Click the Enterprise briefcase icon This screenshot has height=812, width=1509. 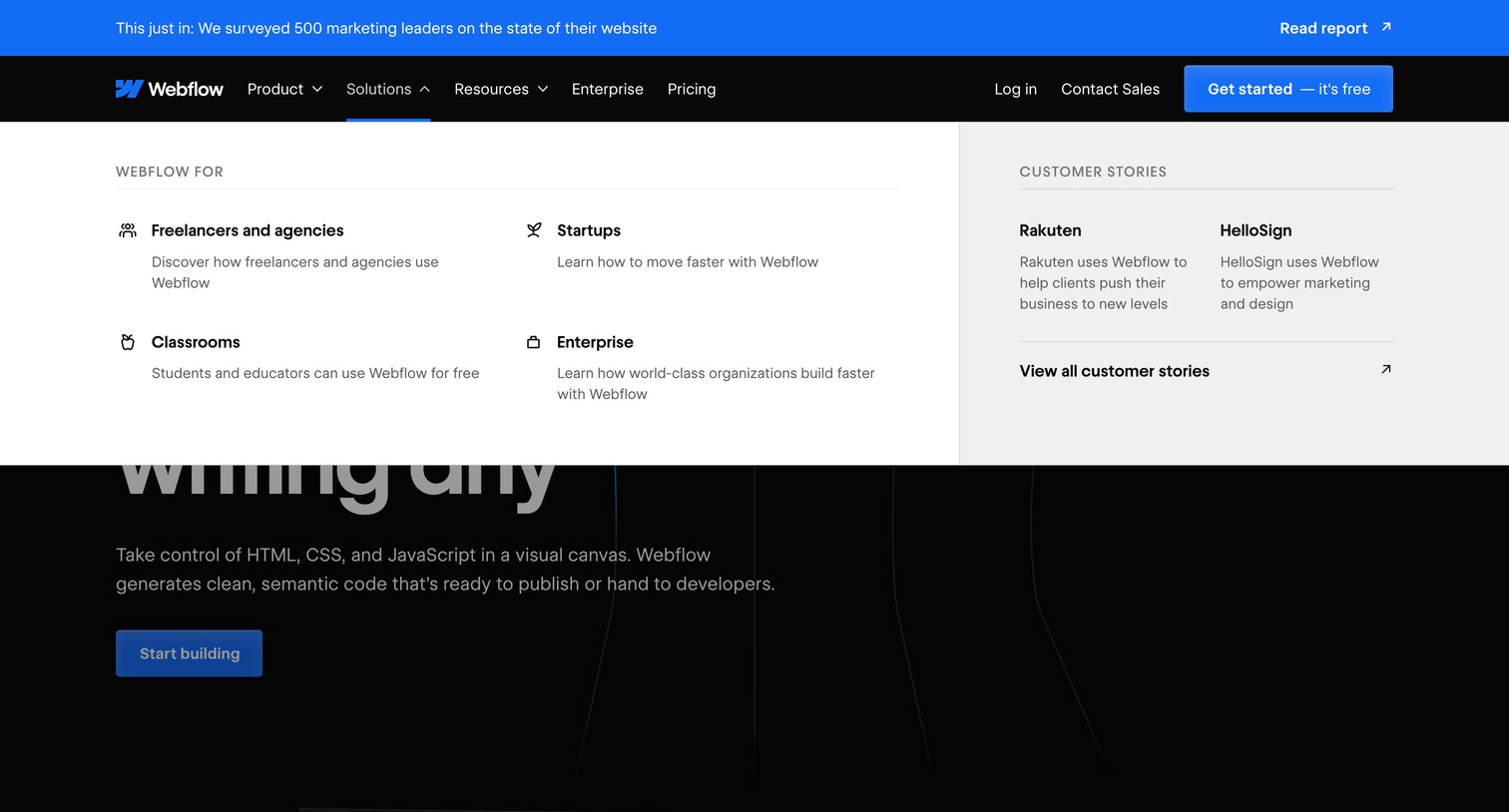pos(534,342)
